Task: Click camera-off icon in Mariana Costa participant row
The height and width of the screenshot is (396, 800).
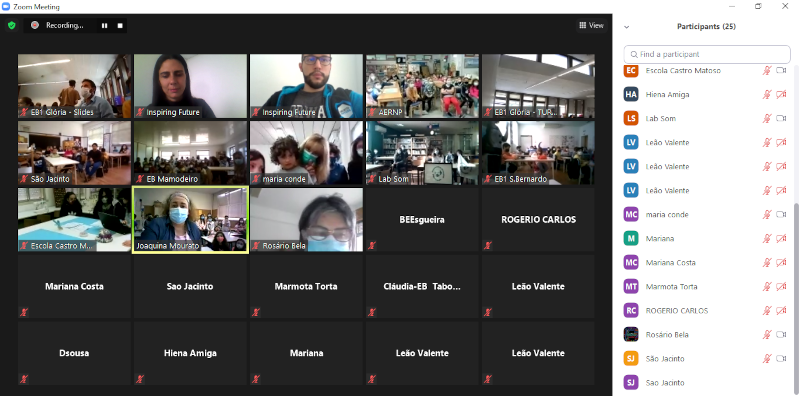Action: pyautogui.click(x=781, y=262)
